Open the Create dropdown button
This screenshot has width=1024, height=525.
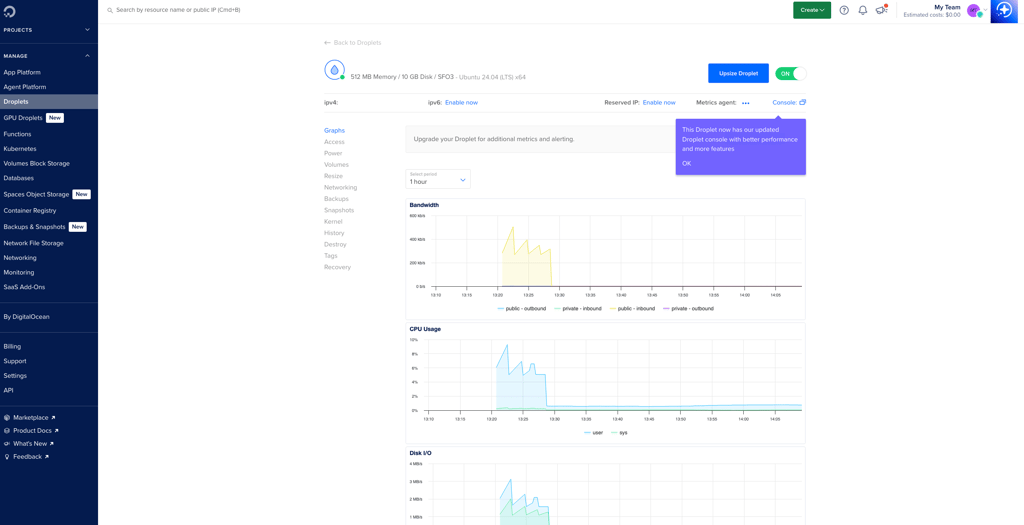pos(812,10)
